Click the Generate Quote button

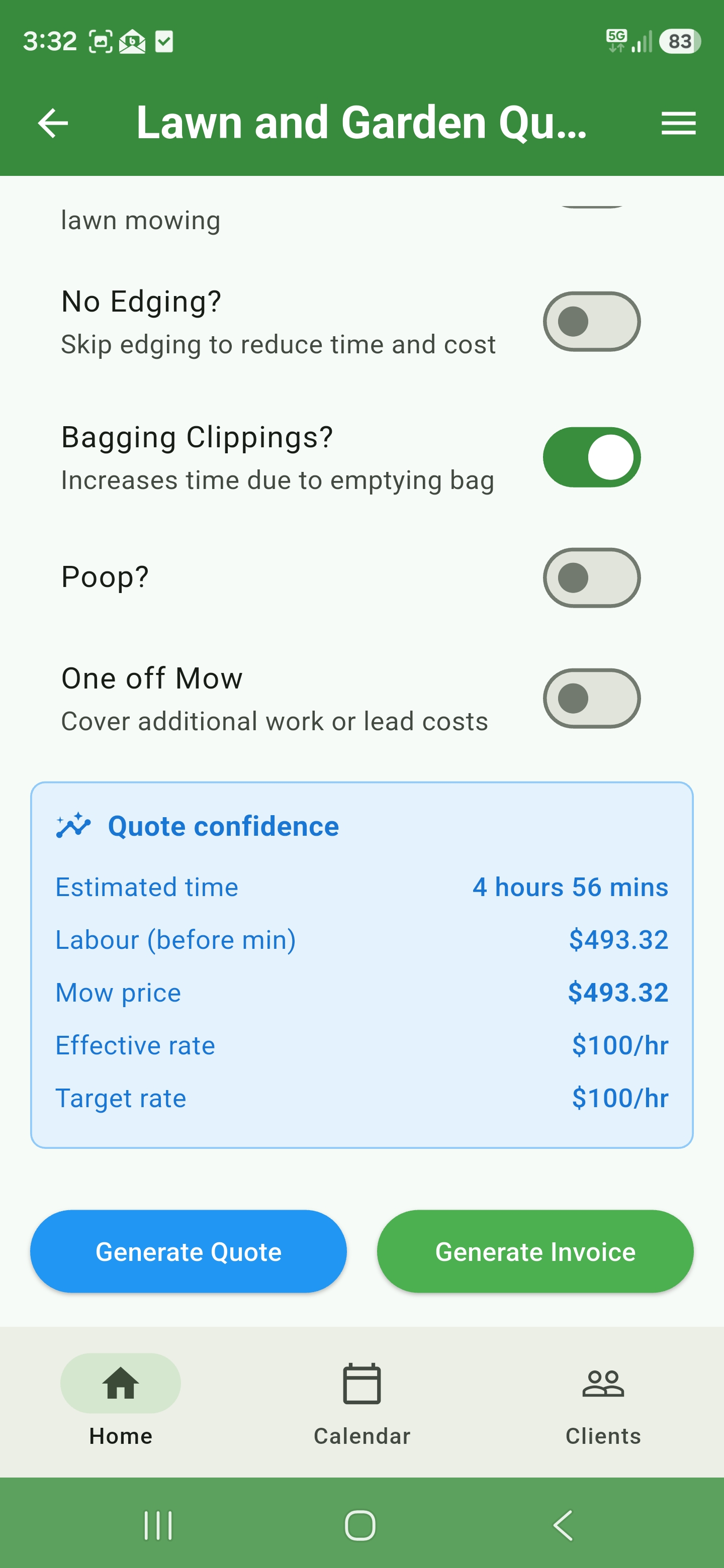188,1251
